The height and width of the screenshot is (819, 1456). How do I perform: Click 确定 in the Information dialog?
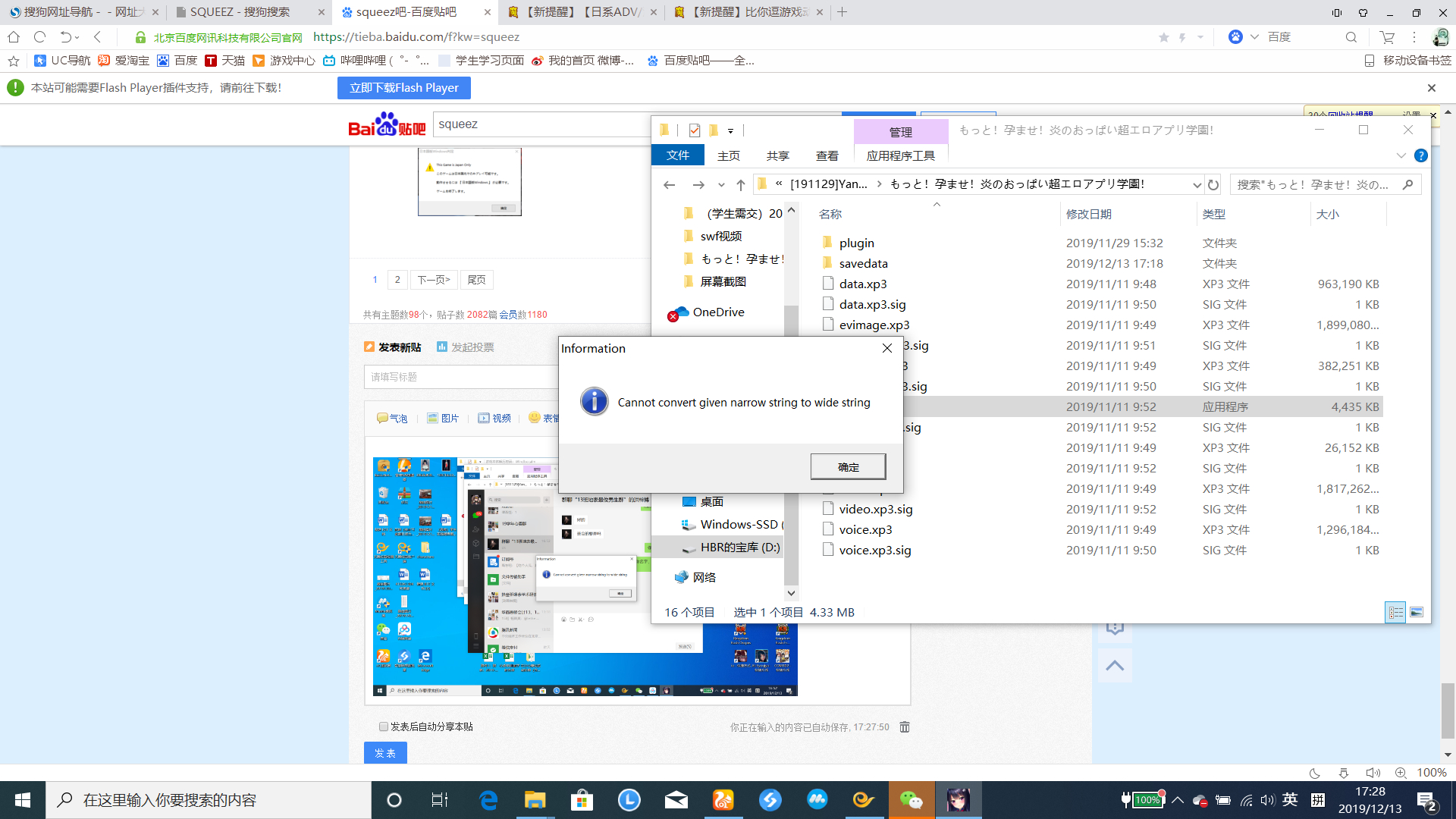click(848, 467)
